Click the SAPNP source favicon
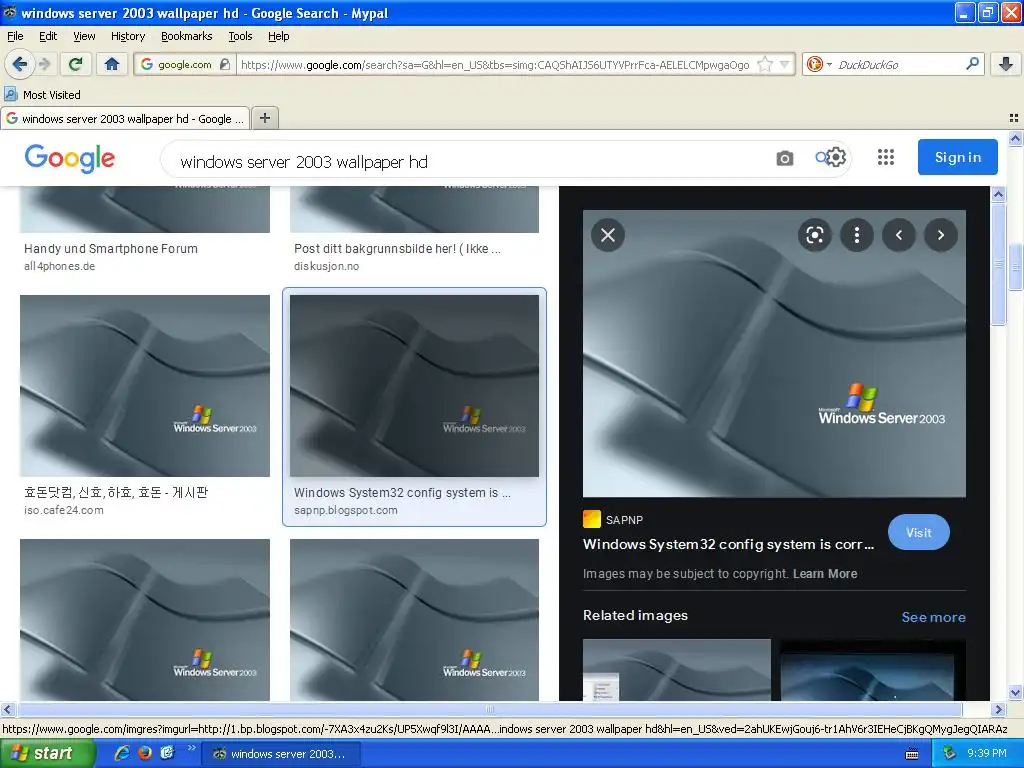1024x768 pixels. click(x=592, y=519)
